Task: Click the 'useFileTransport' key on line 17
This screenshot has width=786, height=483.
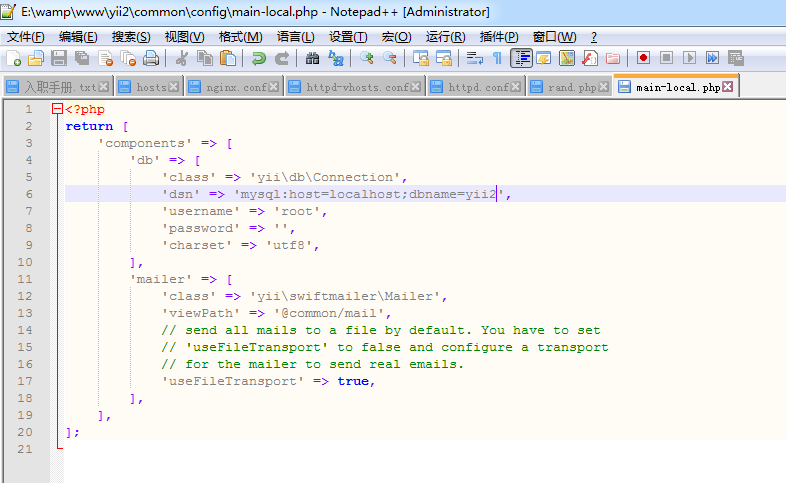Action: 233,381
